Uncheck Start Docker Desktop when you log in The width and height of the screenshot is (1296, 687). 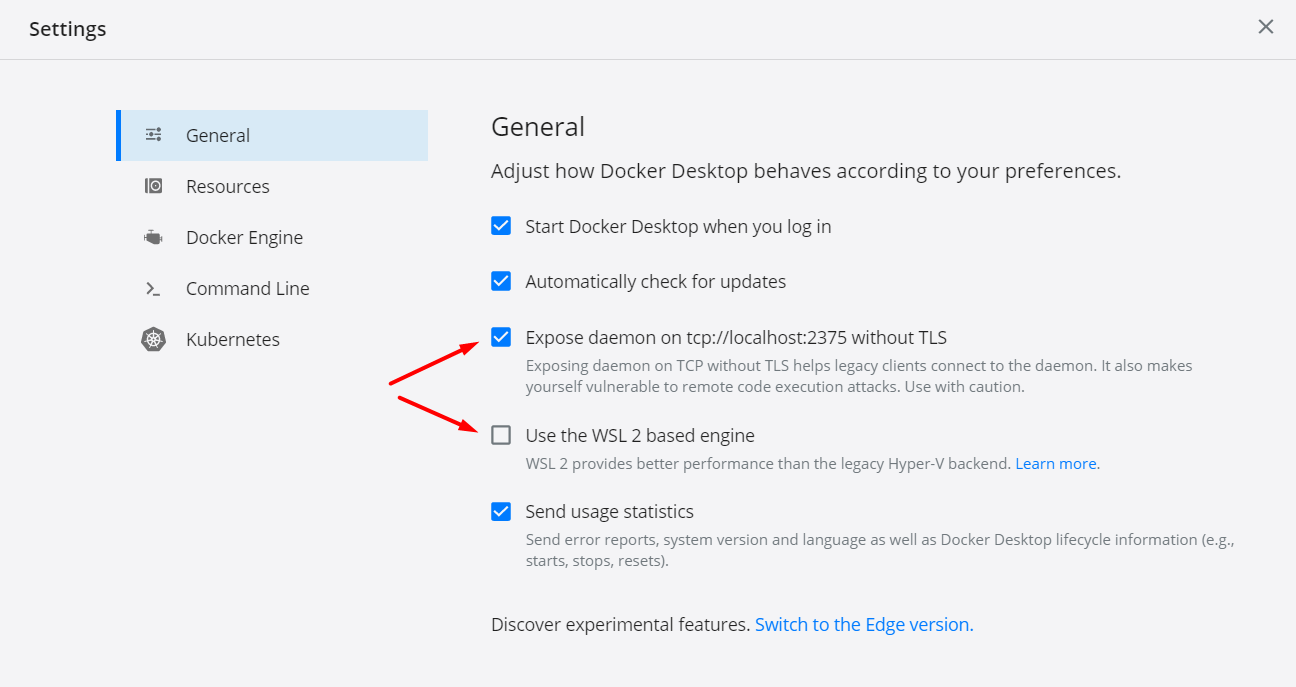point(501,226)
